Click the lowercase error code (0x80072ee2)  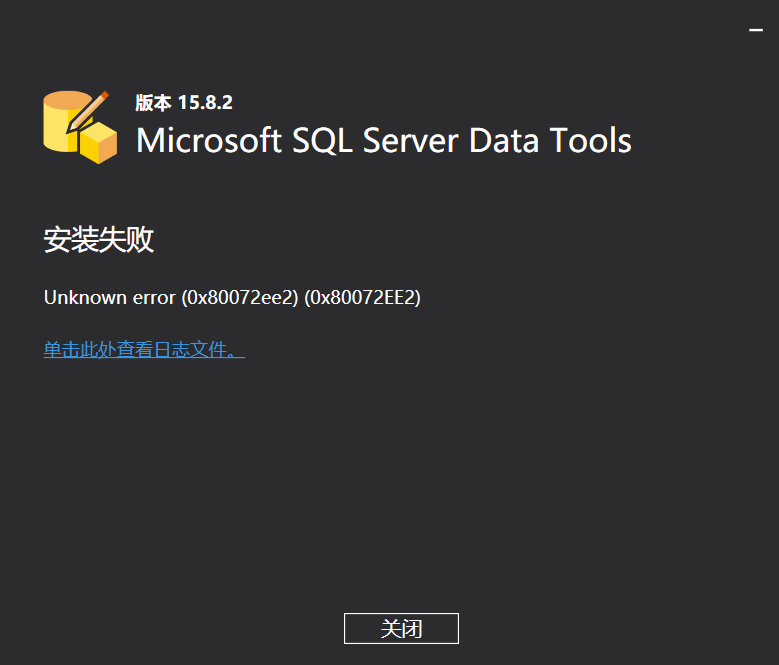point(240,298)
